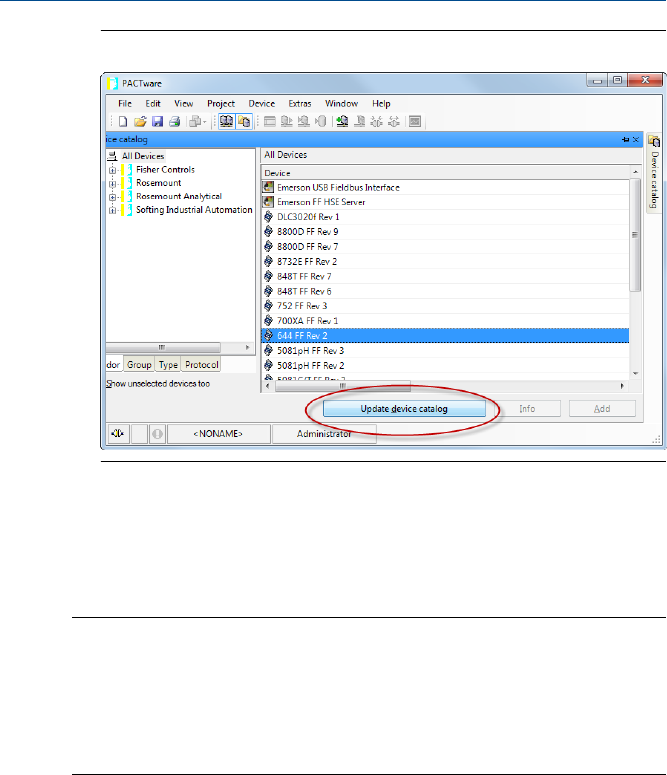The height and width of the screenshot is (775, 667).
Task: Select Emerson USB Fieldbus Interface row
Action: pos(445,188)
